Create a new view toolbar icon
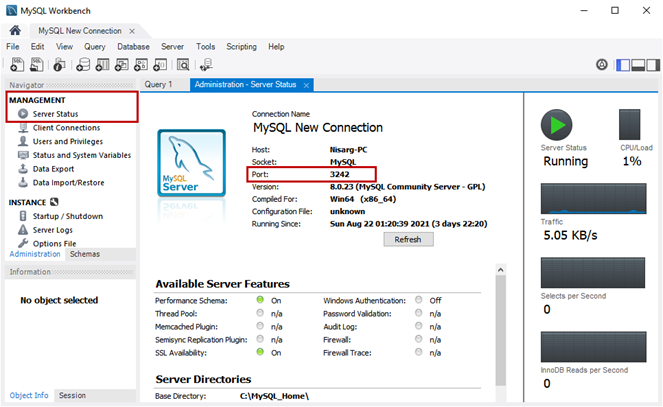 tap(122, 64)
